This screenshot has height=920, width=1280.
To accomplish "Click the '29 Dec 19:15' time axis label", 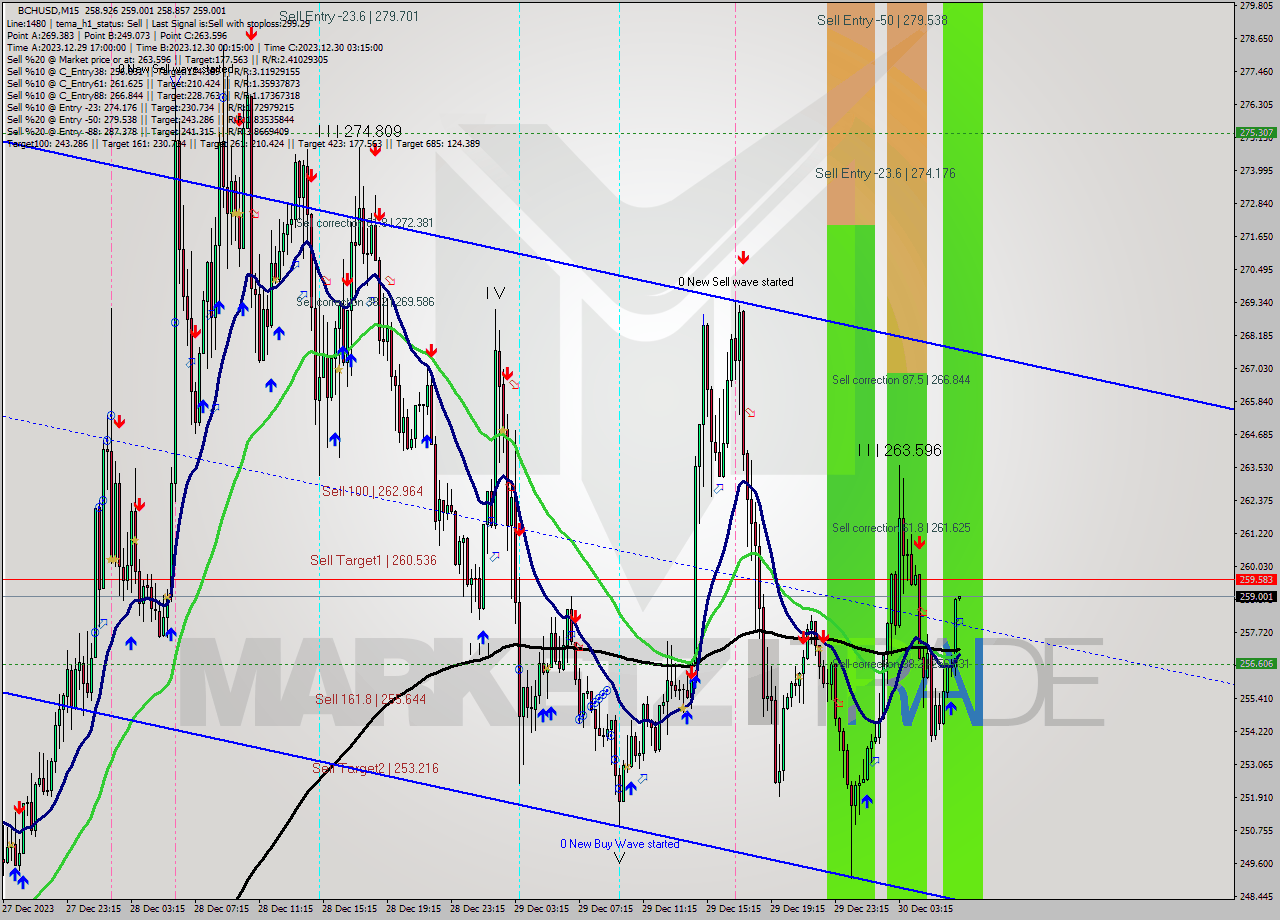I will [x=798, y=909].
